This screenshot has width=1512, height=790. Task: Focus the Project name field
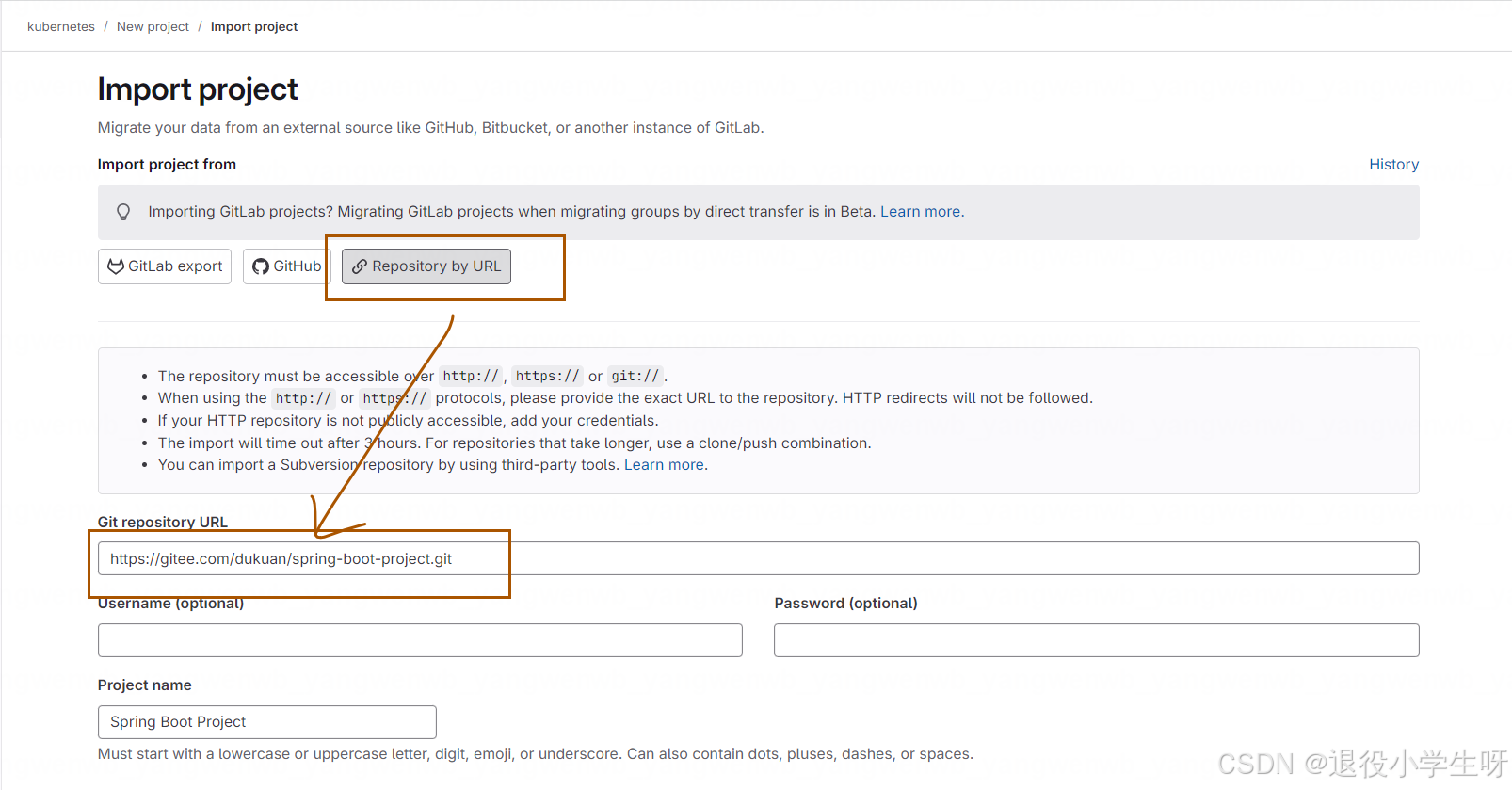267,722
